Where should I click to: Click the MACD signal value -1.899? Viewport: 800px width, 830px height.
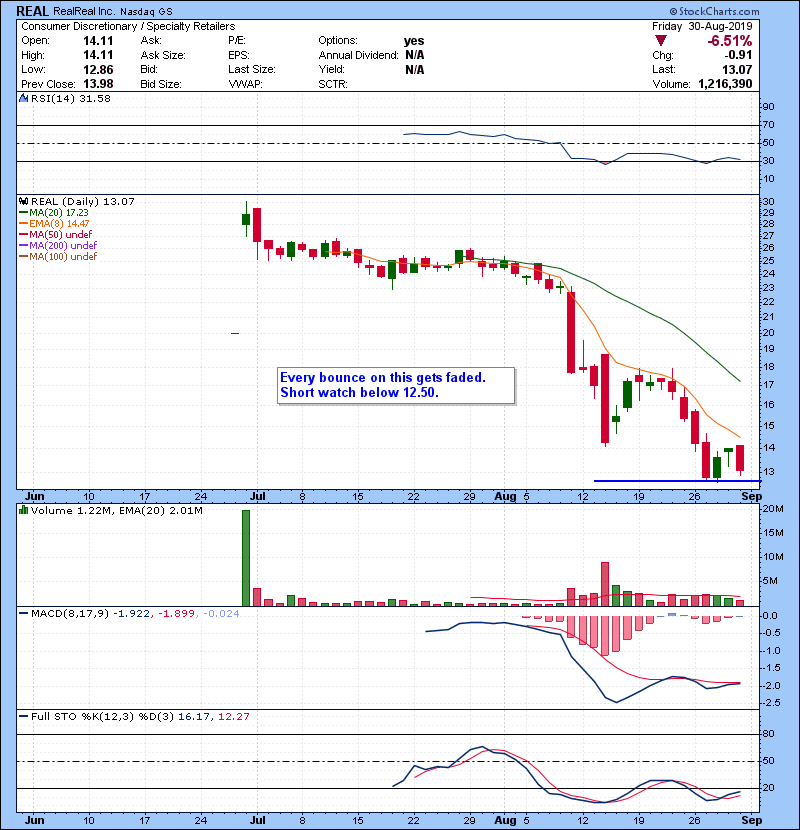[177, 614]
